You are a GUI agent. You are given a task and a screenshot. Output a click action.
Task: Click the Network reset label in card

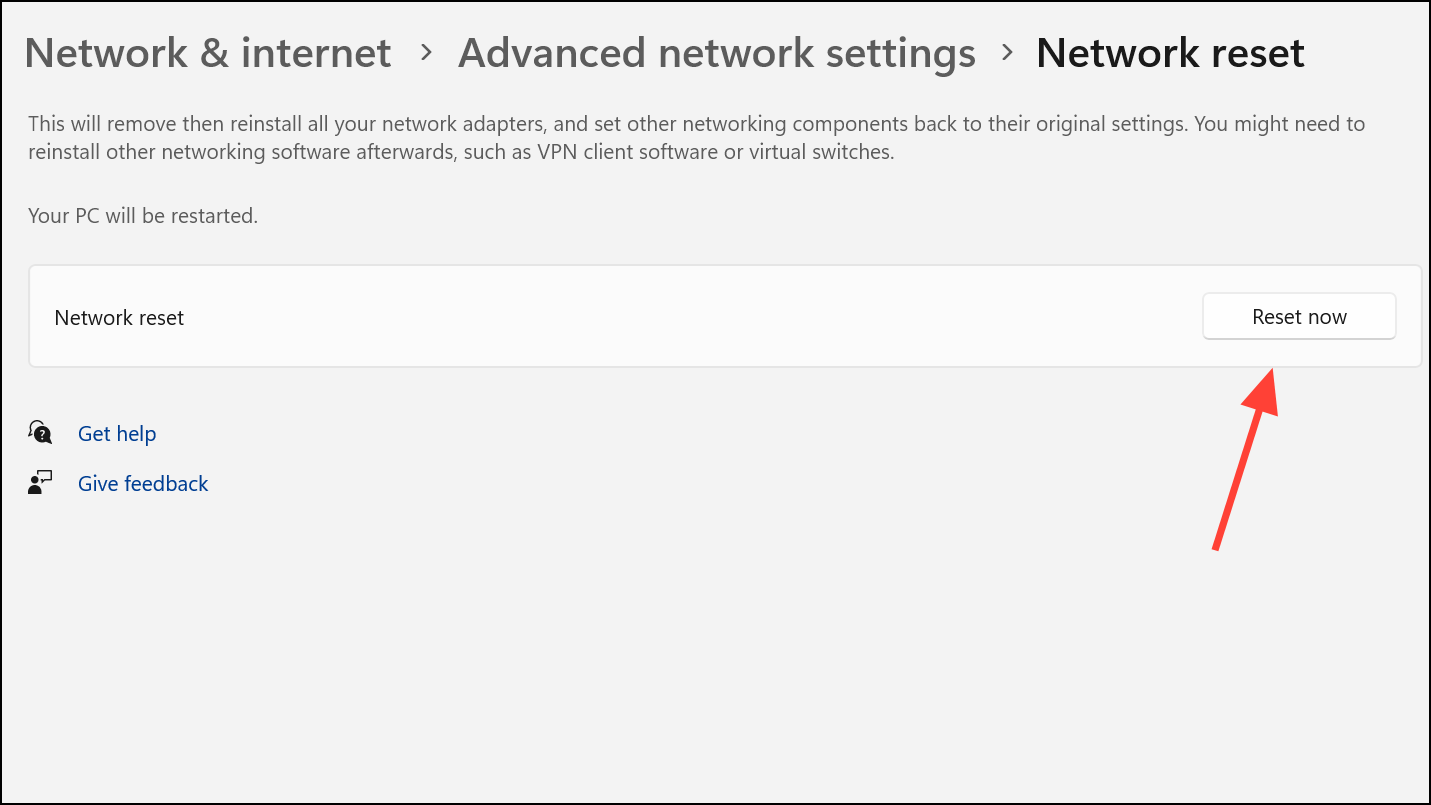pos(119,318)
